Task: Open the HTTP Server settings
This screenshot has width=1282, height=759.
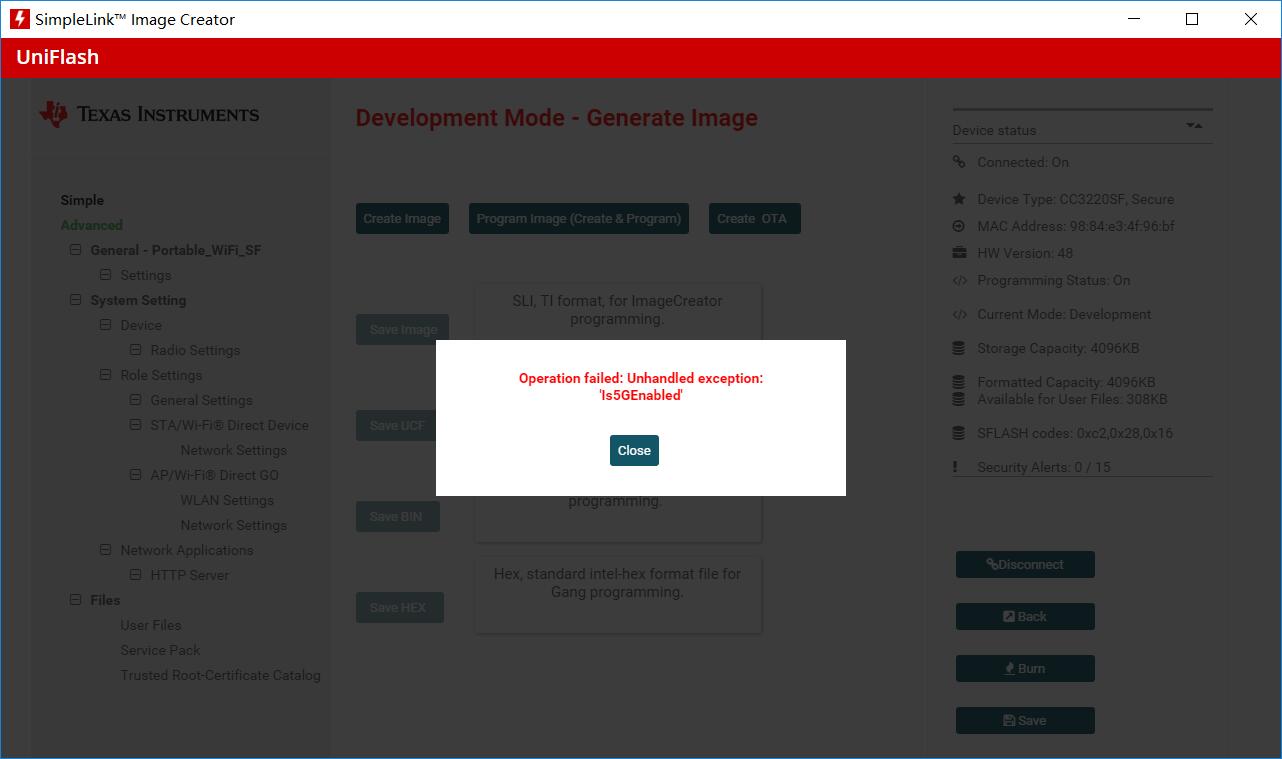Action: pyautogui.click(x=190, y=575)
